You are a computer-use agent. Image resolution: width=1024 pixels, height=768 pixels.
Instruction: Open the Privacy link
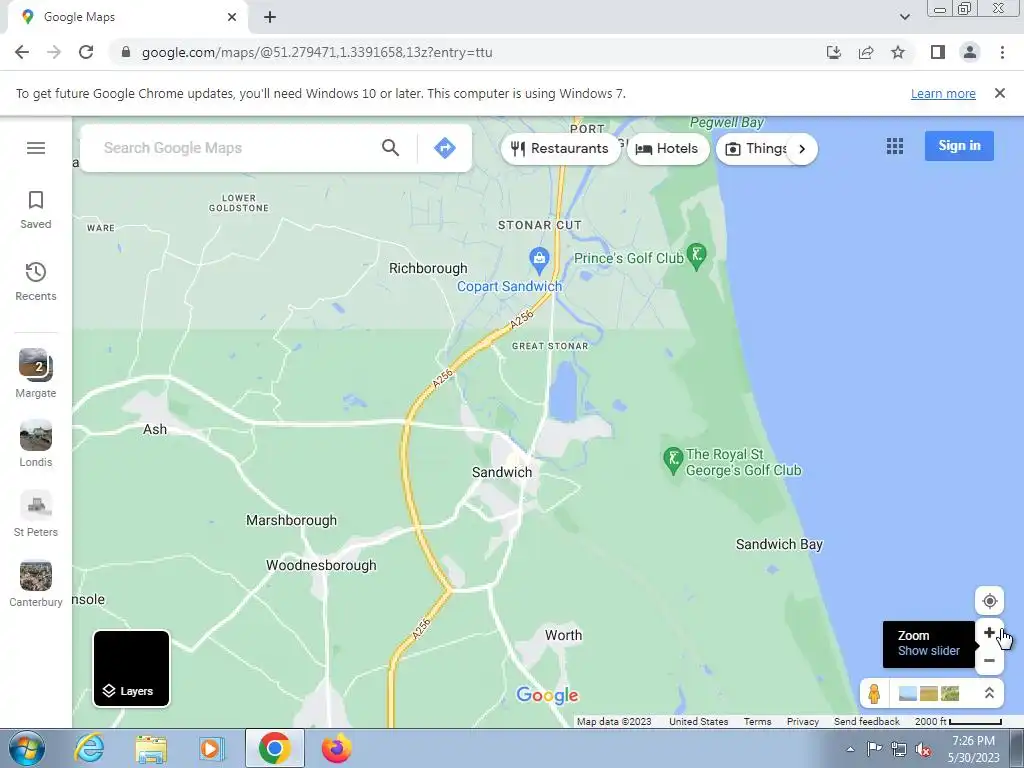[803, 722]
